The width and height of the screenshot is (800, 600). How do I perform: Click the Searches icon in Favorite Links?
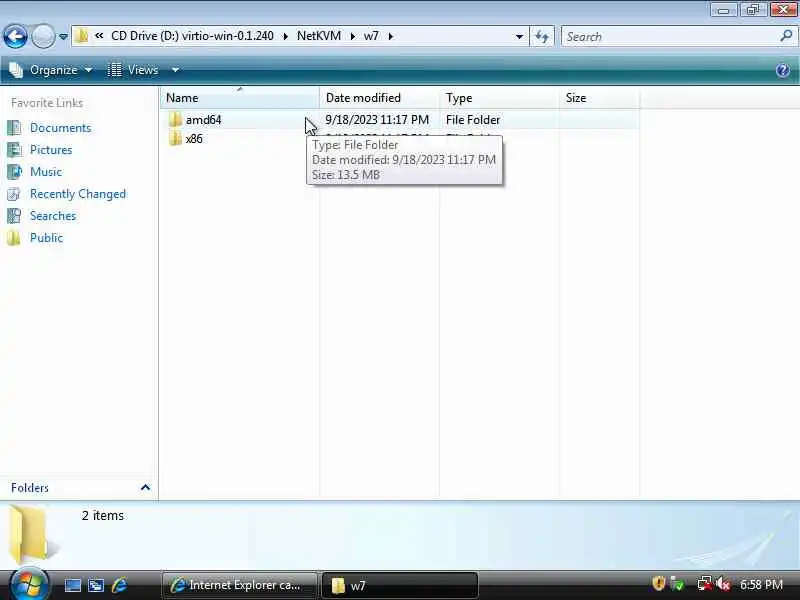point(14,216)
